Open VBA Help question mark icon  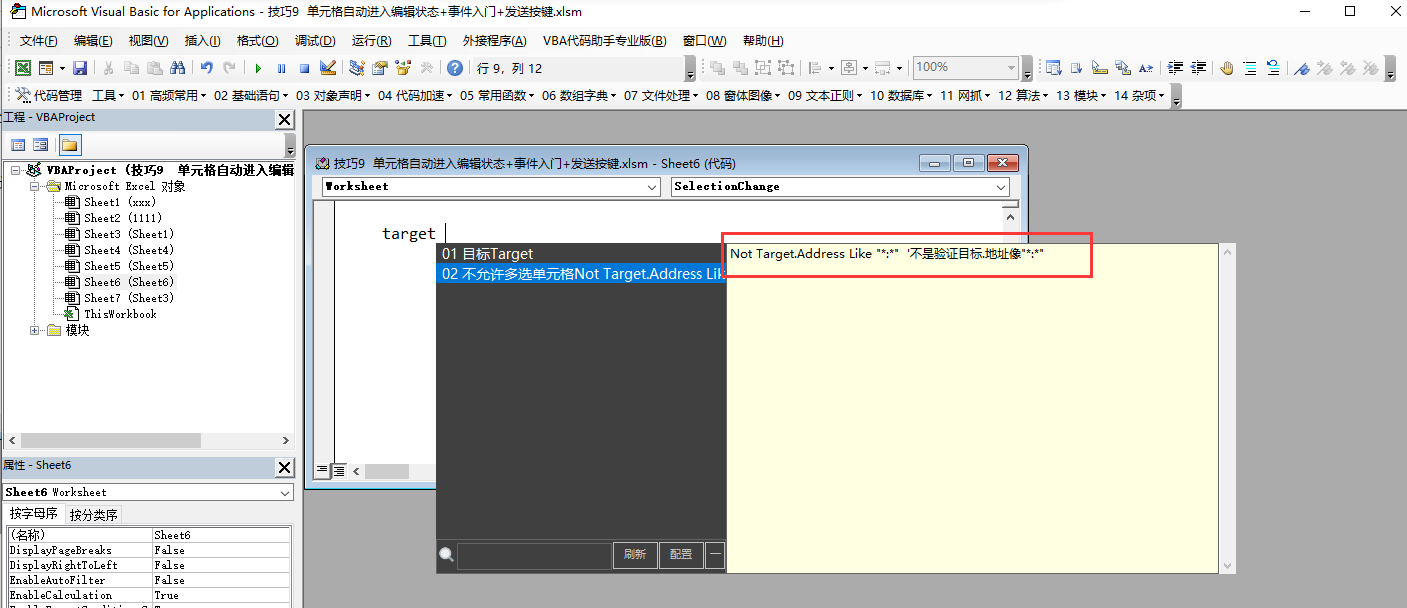click(x=455, y=68)
